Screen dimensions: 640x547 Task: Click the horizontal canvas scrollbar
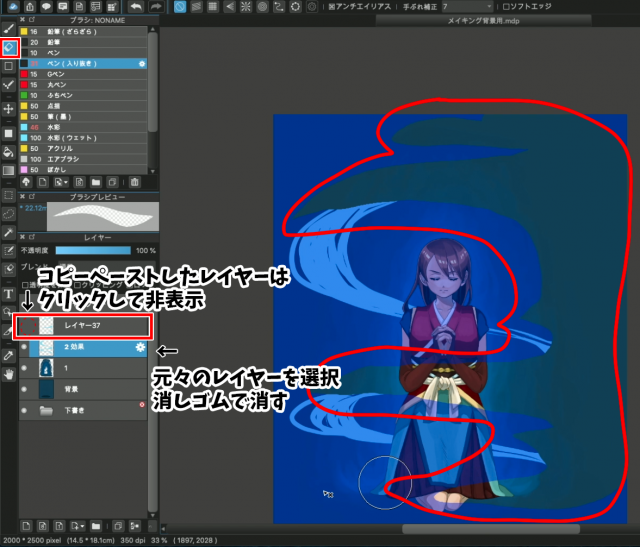click(491, 529)
